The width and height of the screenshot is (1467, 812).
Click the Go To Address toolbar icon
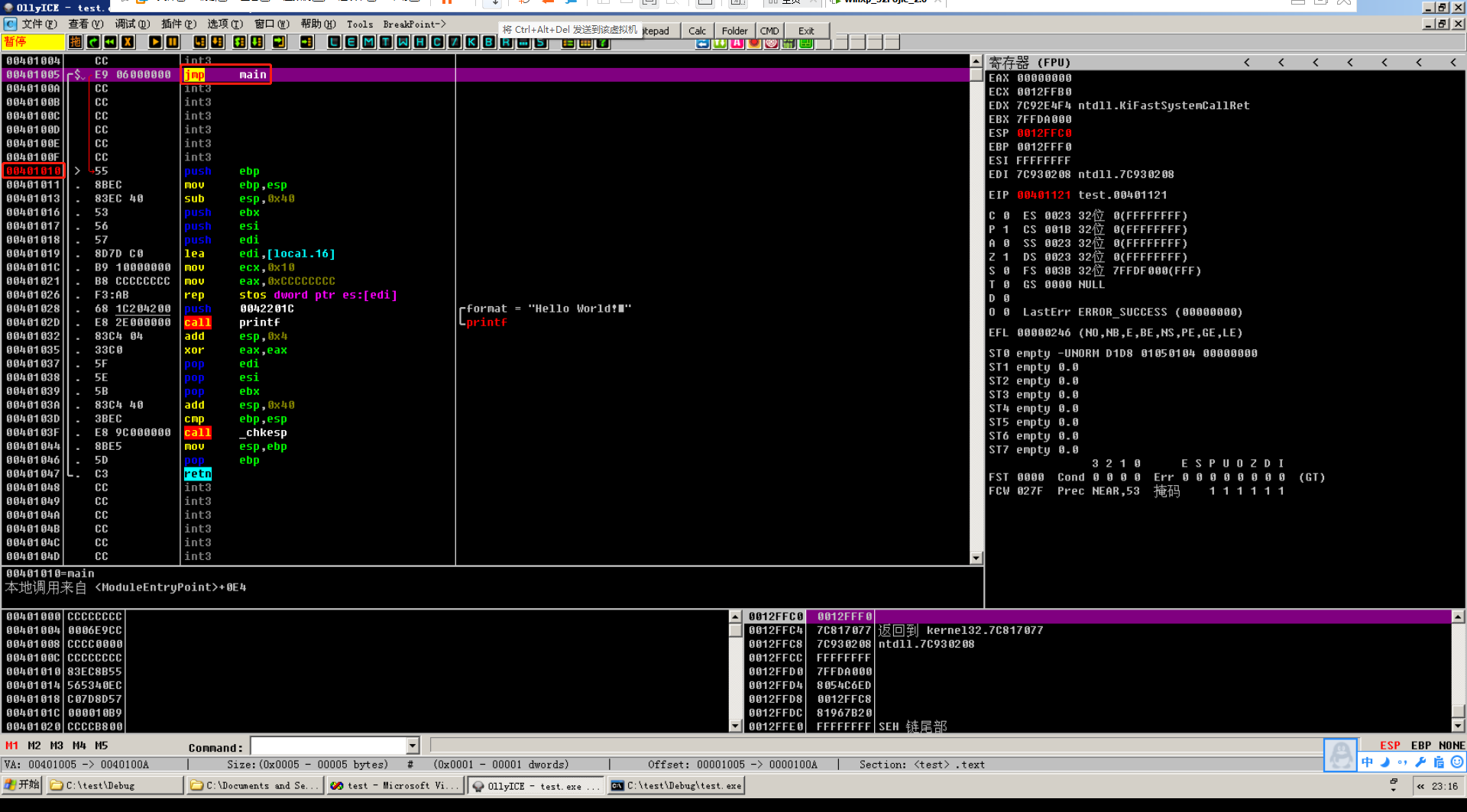(306, 42)
